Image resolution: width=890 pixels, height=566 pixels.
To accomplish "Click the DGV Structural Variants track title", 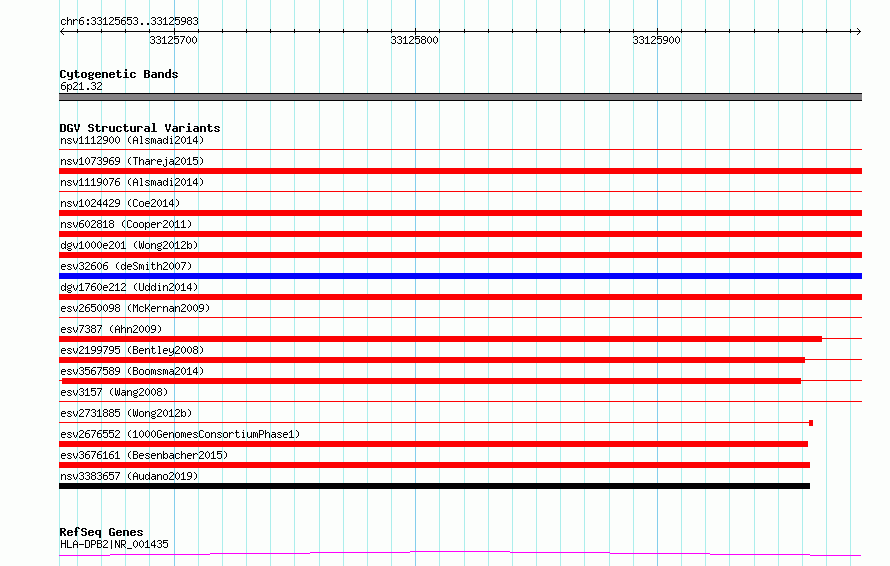I will tap(140, 128).
